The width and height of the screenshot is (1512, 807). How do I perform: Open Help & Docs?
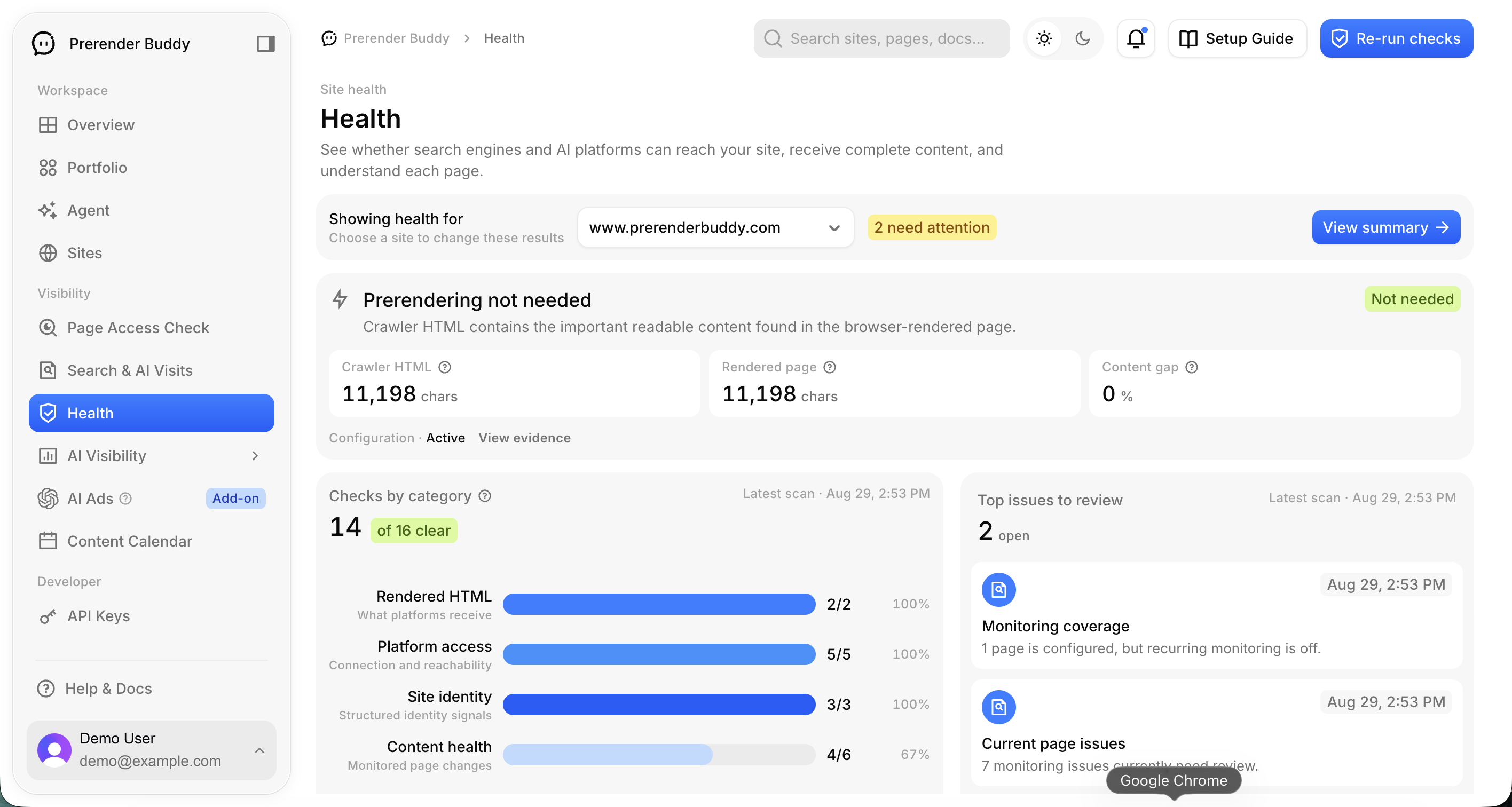[152, 689]
